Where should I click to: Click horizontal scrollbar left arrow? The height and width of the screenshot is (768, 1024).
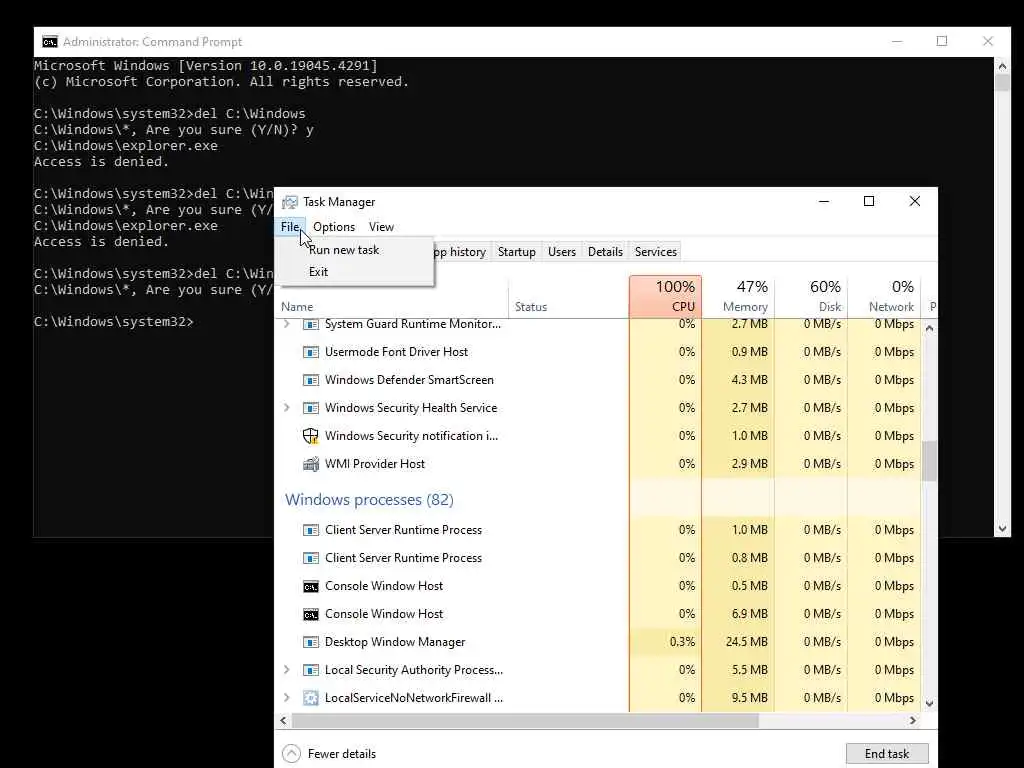coord(283,720)
